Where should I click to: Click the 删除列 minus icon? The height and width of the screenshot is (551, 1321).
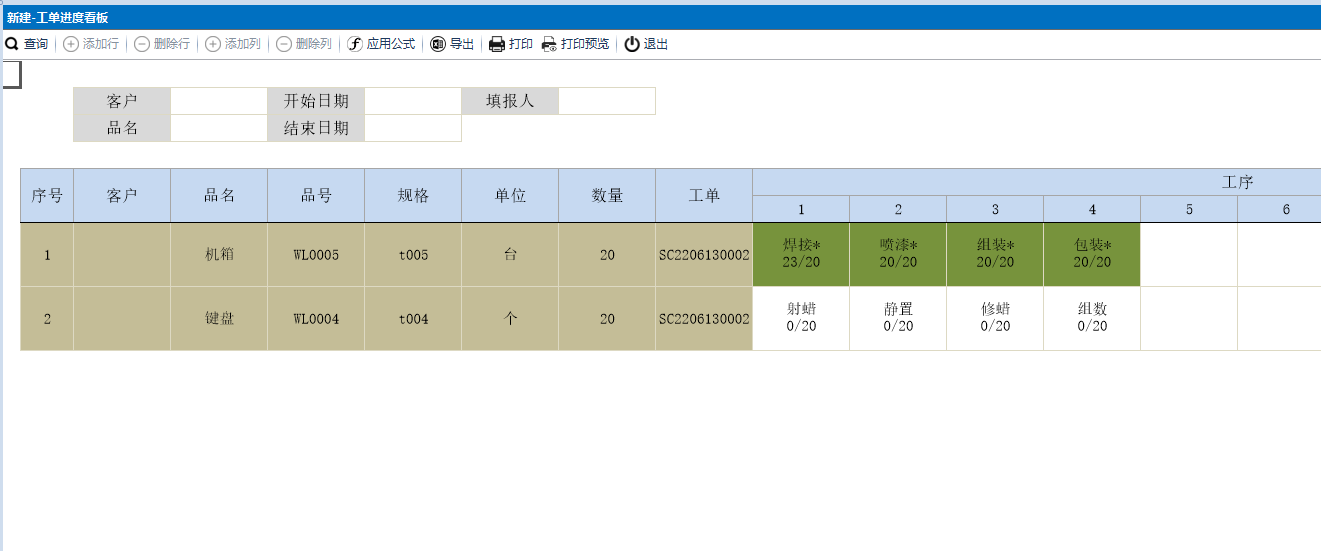(x=284, y=44)
